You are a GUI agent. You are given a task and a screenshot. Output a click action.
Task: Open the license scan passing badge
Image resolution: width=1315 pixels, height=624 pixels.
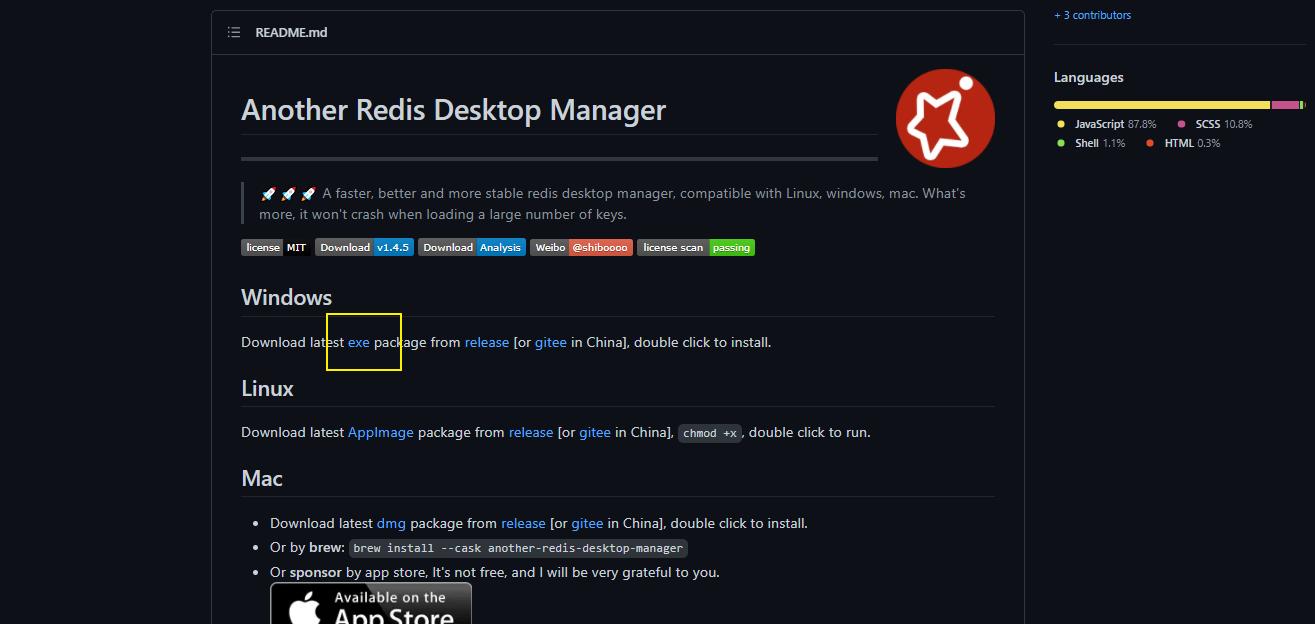(x=696, y=247)
